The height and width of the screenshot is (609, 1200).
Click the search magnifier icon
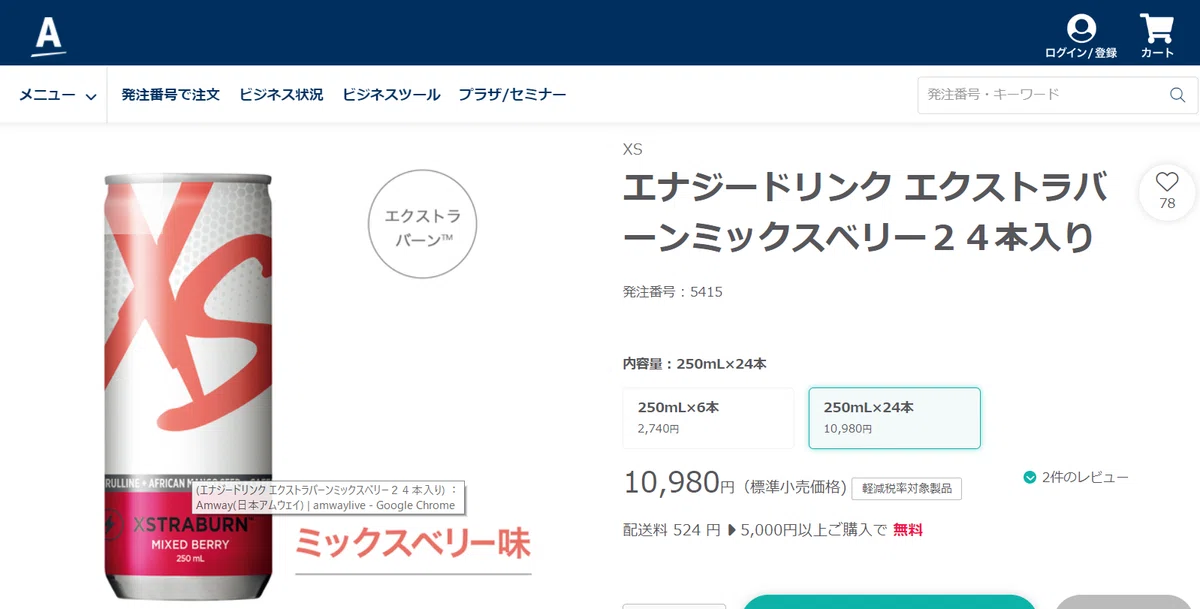point(1177,95)
